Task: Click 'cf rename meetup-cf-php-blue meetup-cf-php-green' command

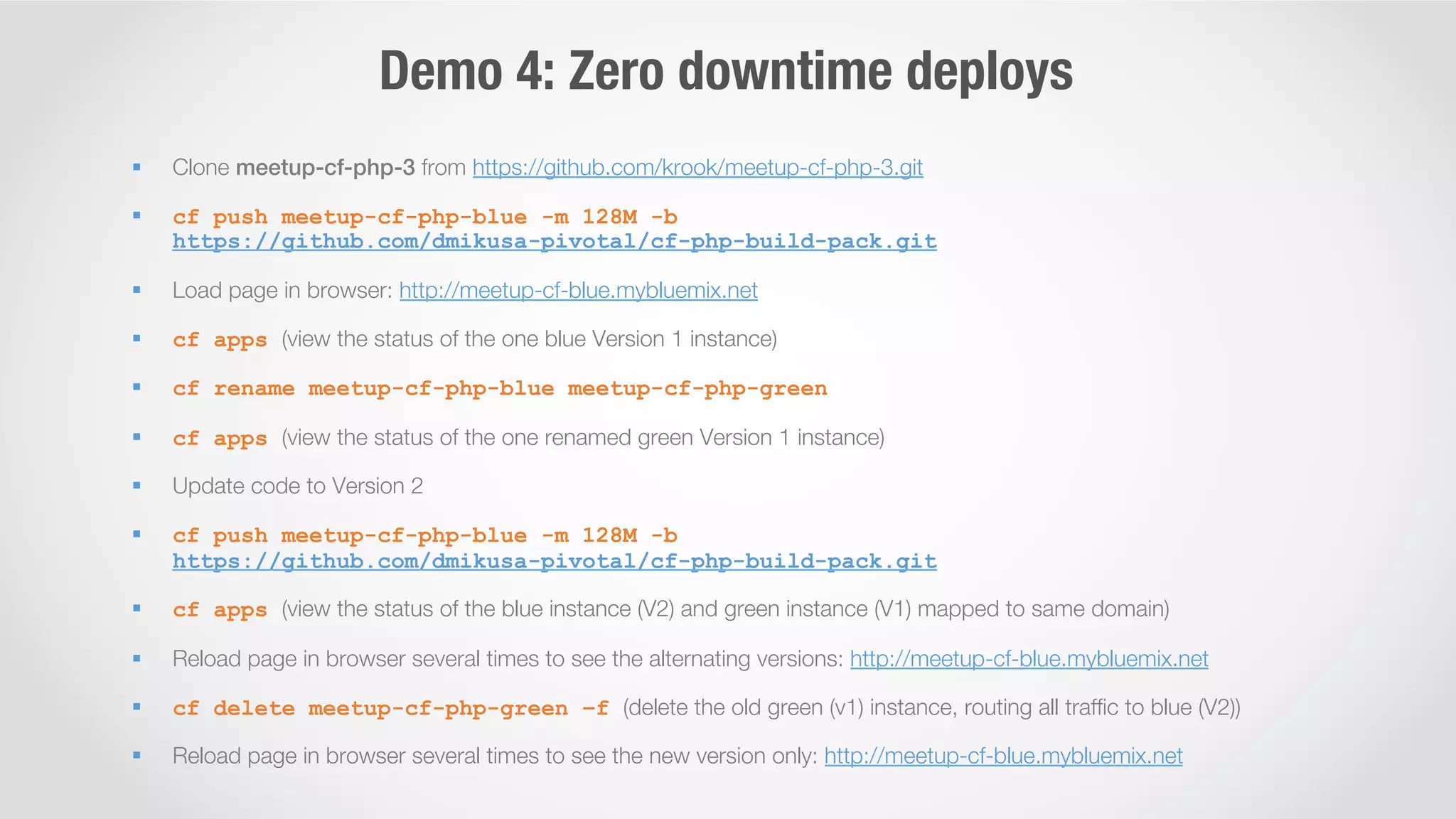Action: tap(500, 388)
